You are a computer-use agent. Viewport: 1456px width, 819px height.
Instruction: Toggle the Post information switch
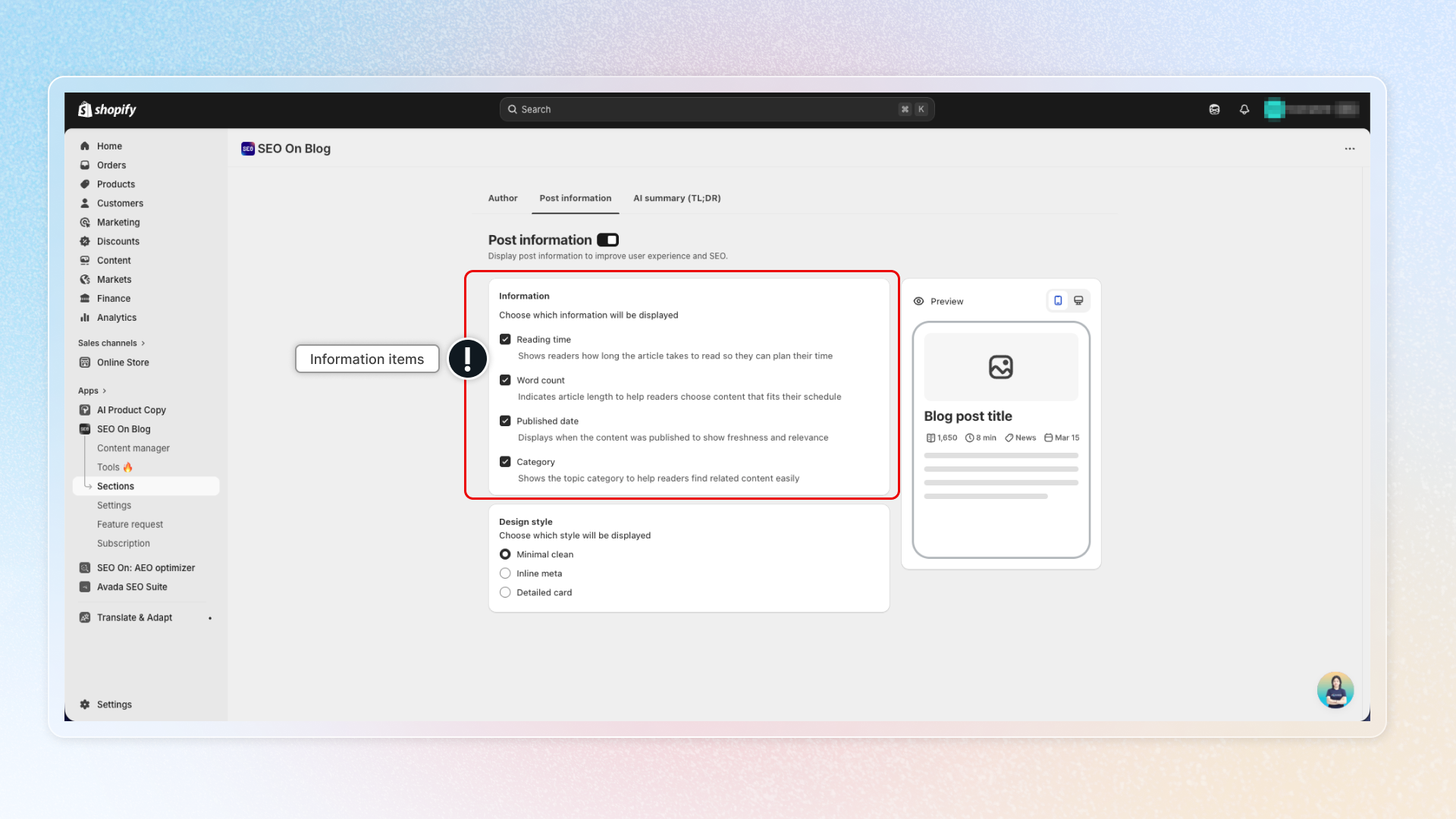point(607,240)
